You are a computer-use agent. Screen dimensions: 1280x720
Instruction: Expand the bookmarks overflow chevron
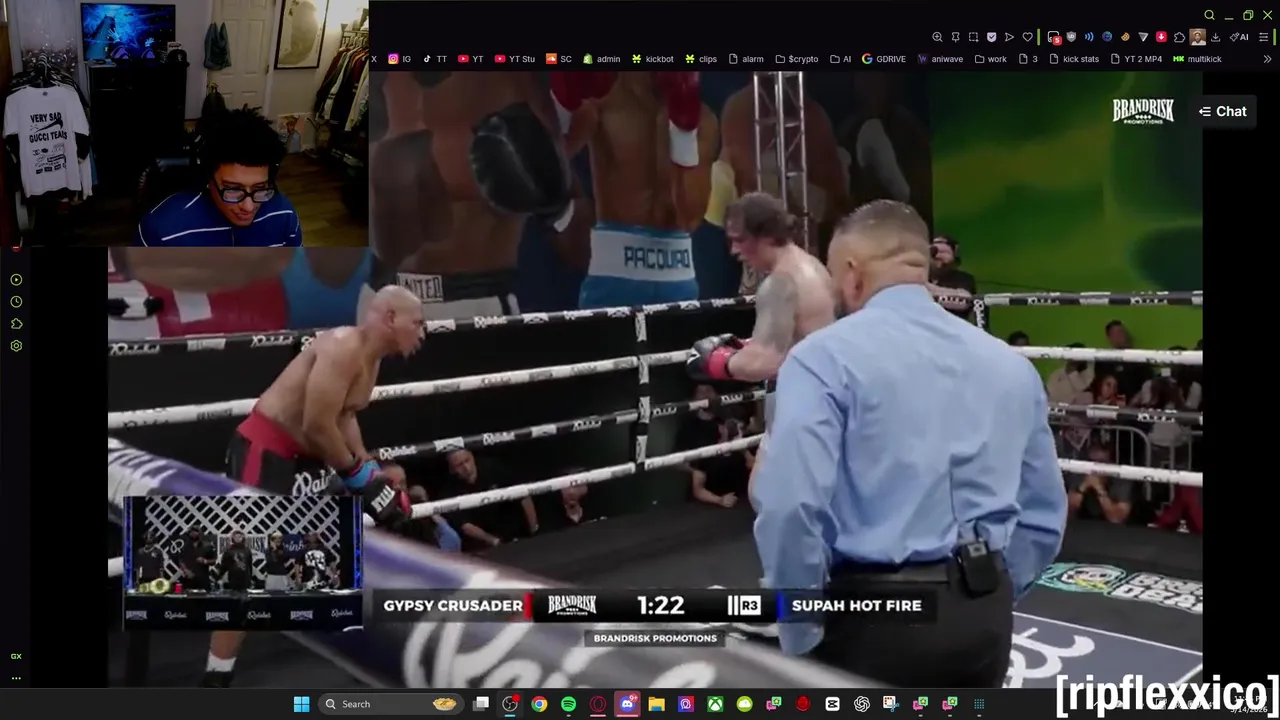click(x=1267, y=59)
